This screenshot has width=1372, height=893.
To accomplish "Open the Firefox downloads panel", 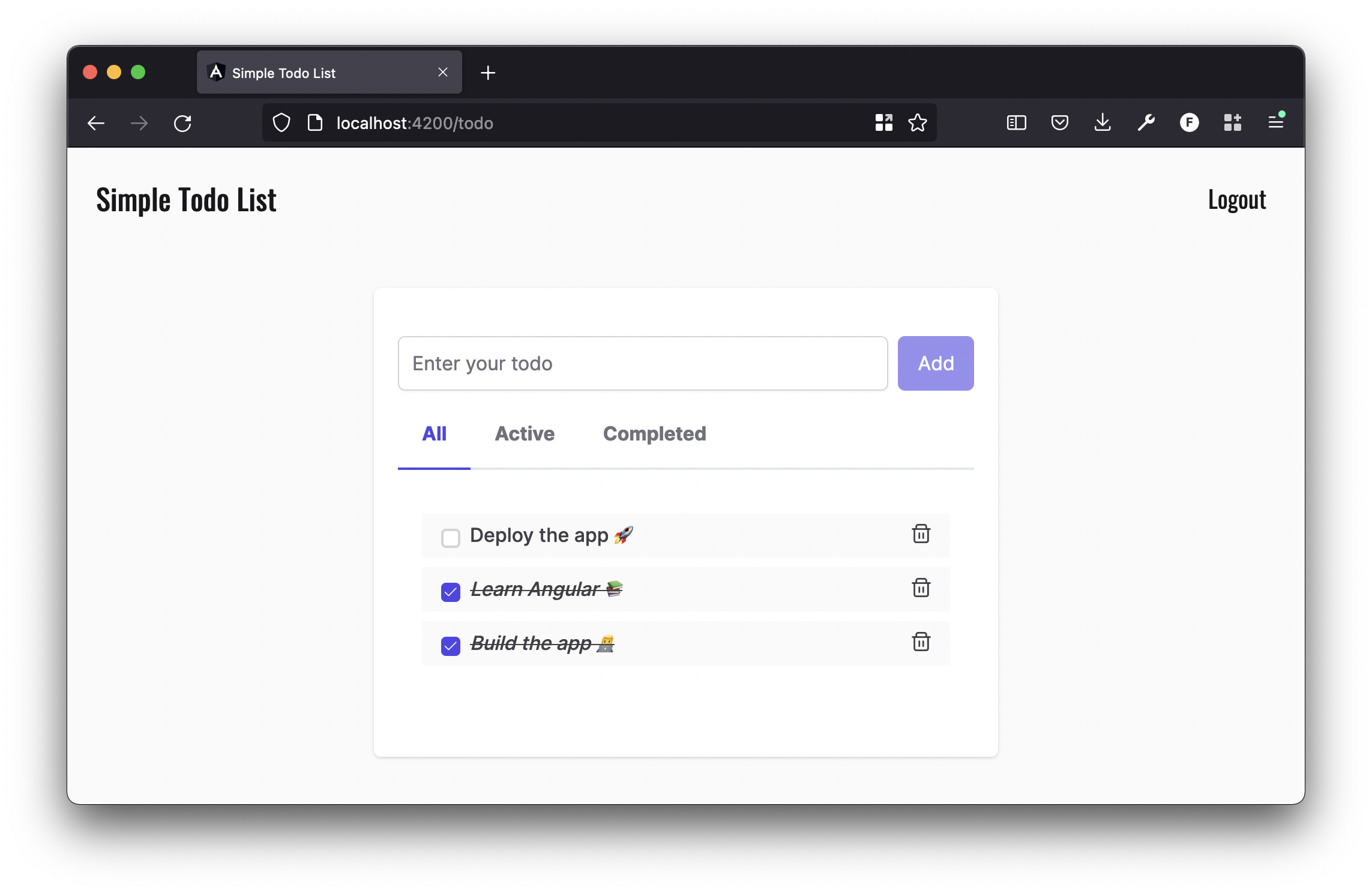I will (1103, 123).
